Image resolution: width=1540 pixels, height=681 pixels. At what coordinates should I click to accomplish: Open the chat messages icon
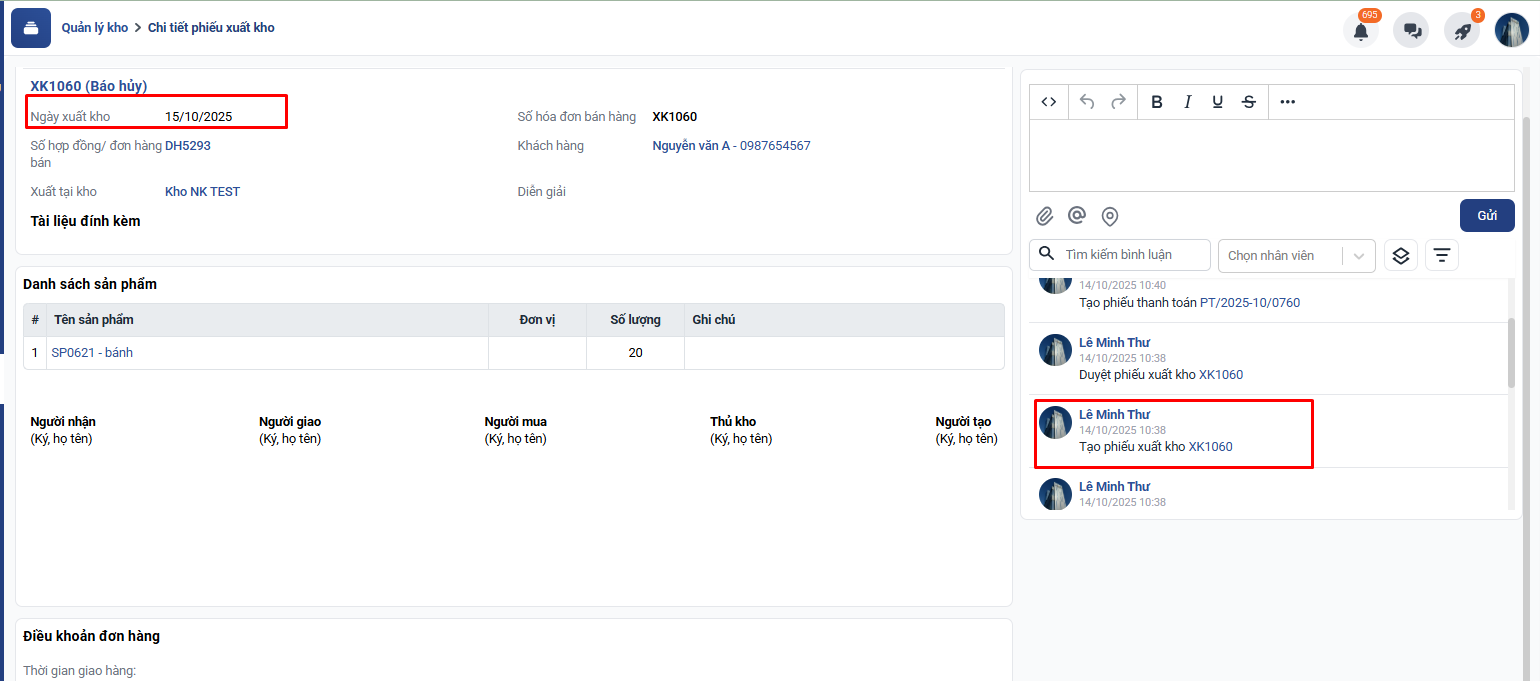click(x=1412, y=31)
